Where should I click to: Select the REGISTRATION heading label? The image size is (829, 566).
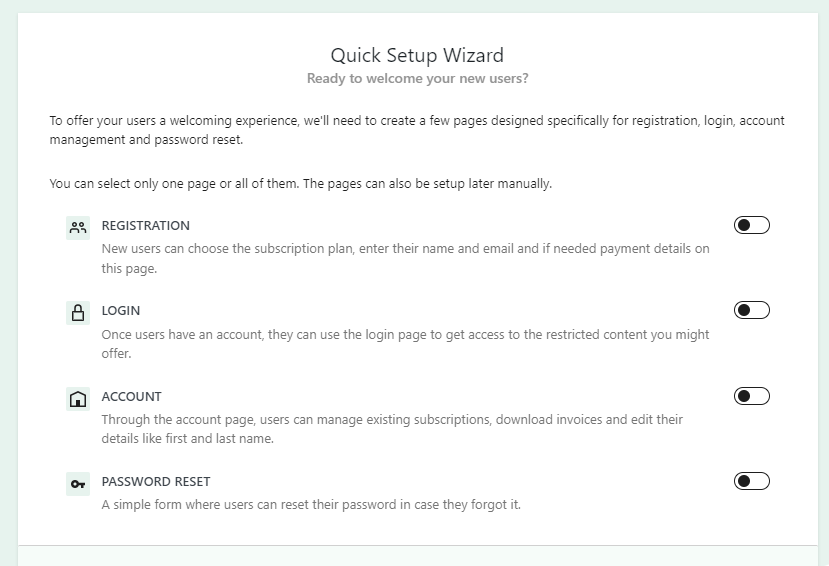pos(145,226)
